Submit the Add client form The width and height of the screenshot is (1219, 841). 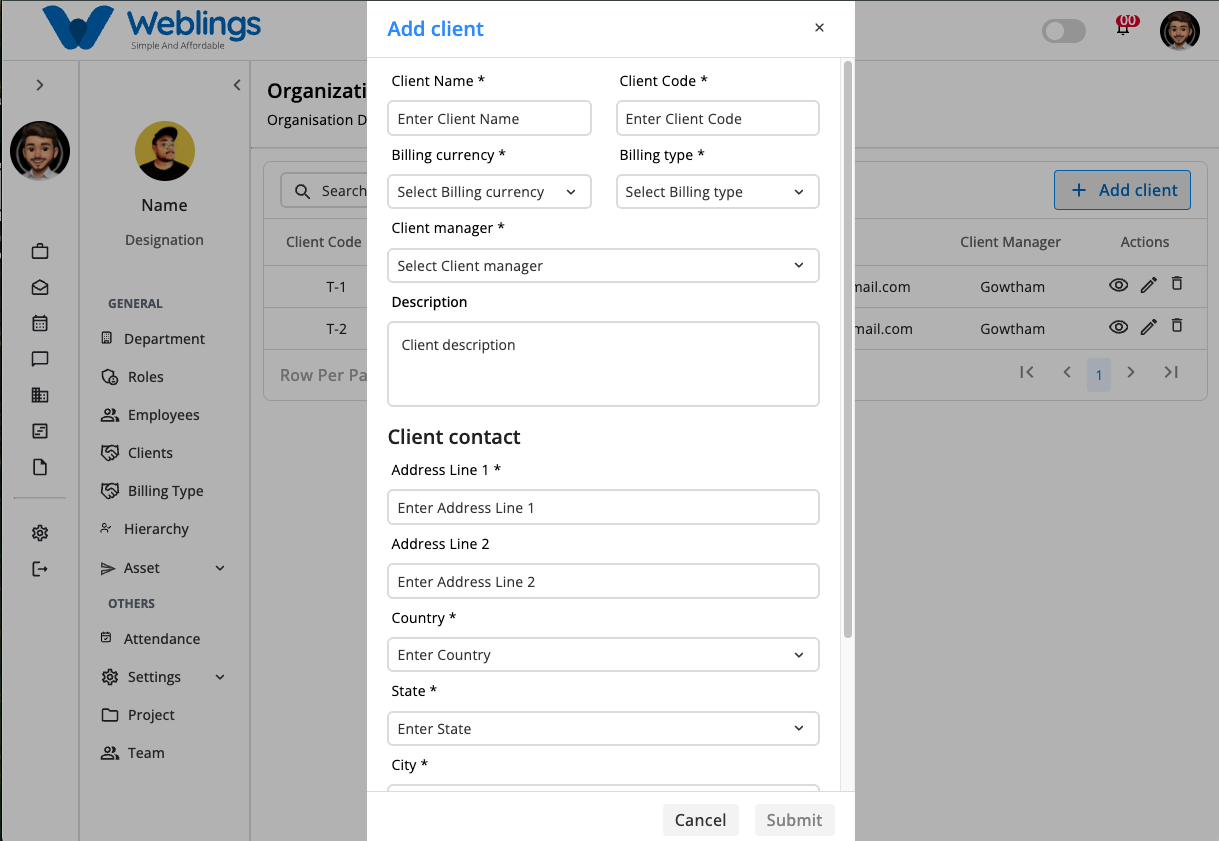tap(794, 820)
